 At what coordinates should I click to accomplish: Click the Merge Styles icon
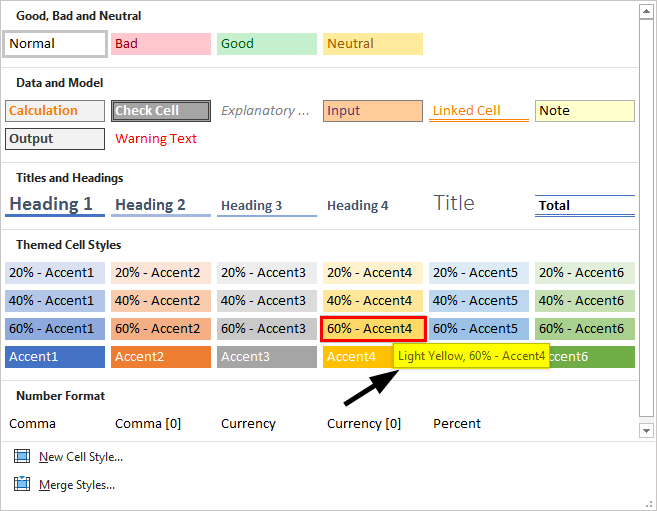click(22, 484)
